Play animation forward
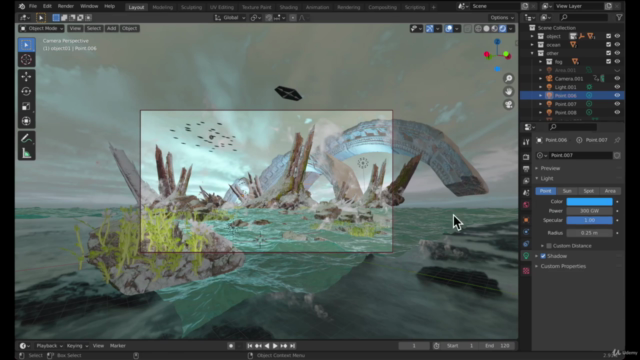 click(275, 346)
